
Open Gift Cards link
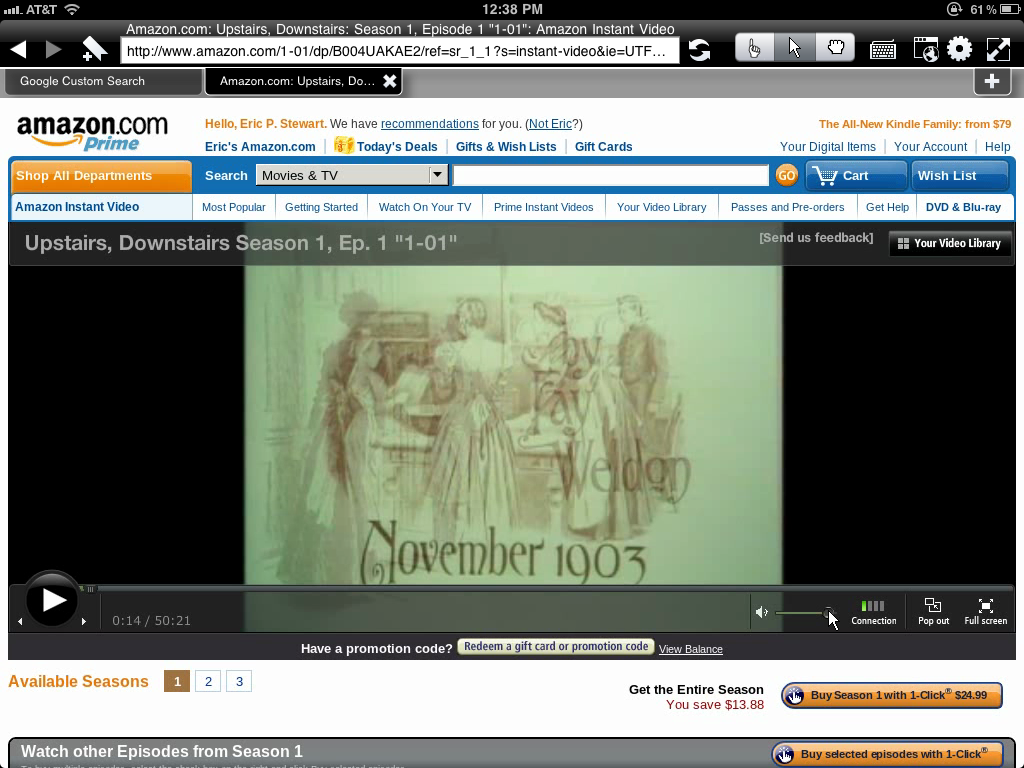click(603, 147)
